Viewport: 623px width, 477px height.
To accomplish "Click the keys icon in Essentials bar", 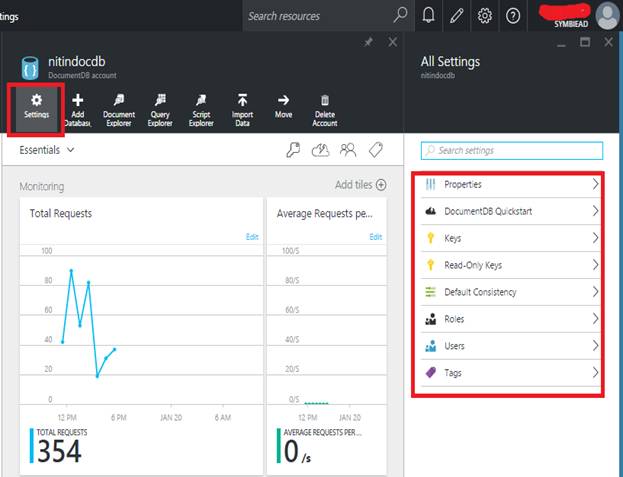I will [x=293, y=150].
